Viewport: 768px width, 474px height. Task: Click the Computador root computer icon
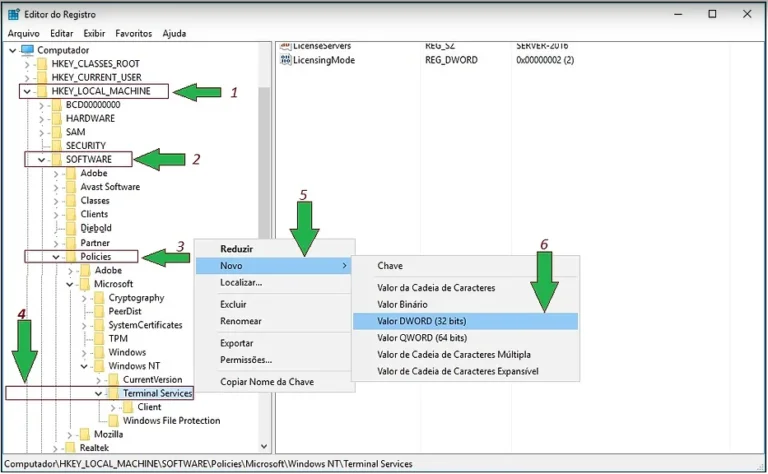[27, 49]
